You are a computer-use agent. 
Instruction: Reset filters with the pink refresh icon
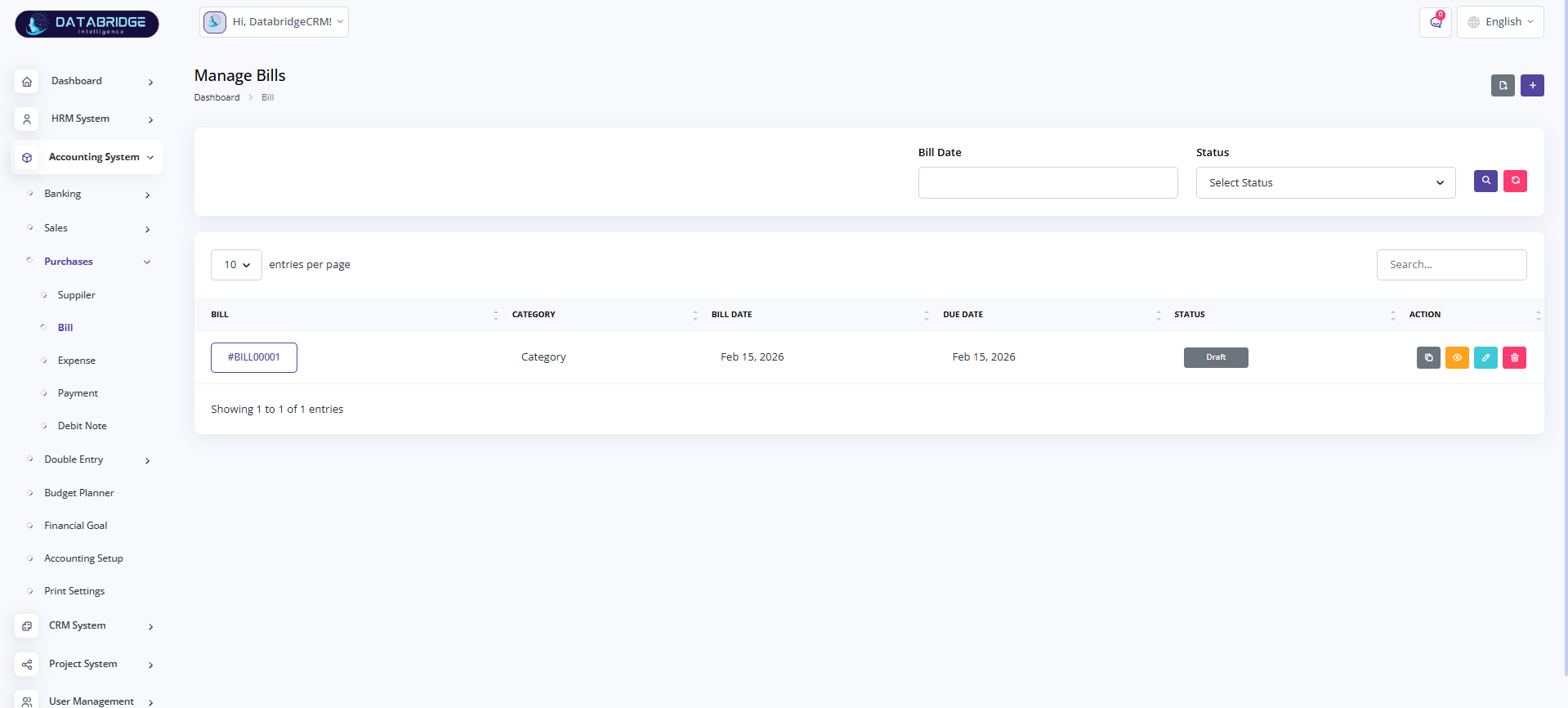[x=1515, y=181]
